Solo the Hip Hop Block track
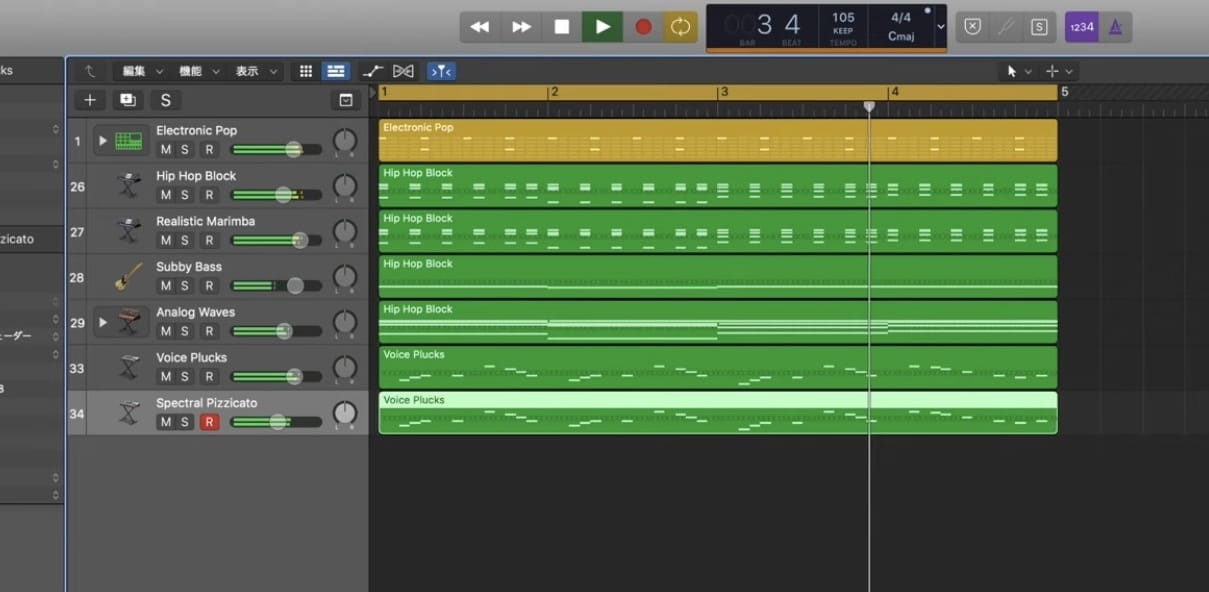 point(185,195)
